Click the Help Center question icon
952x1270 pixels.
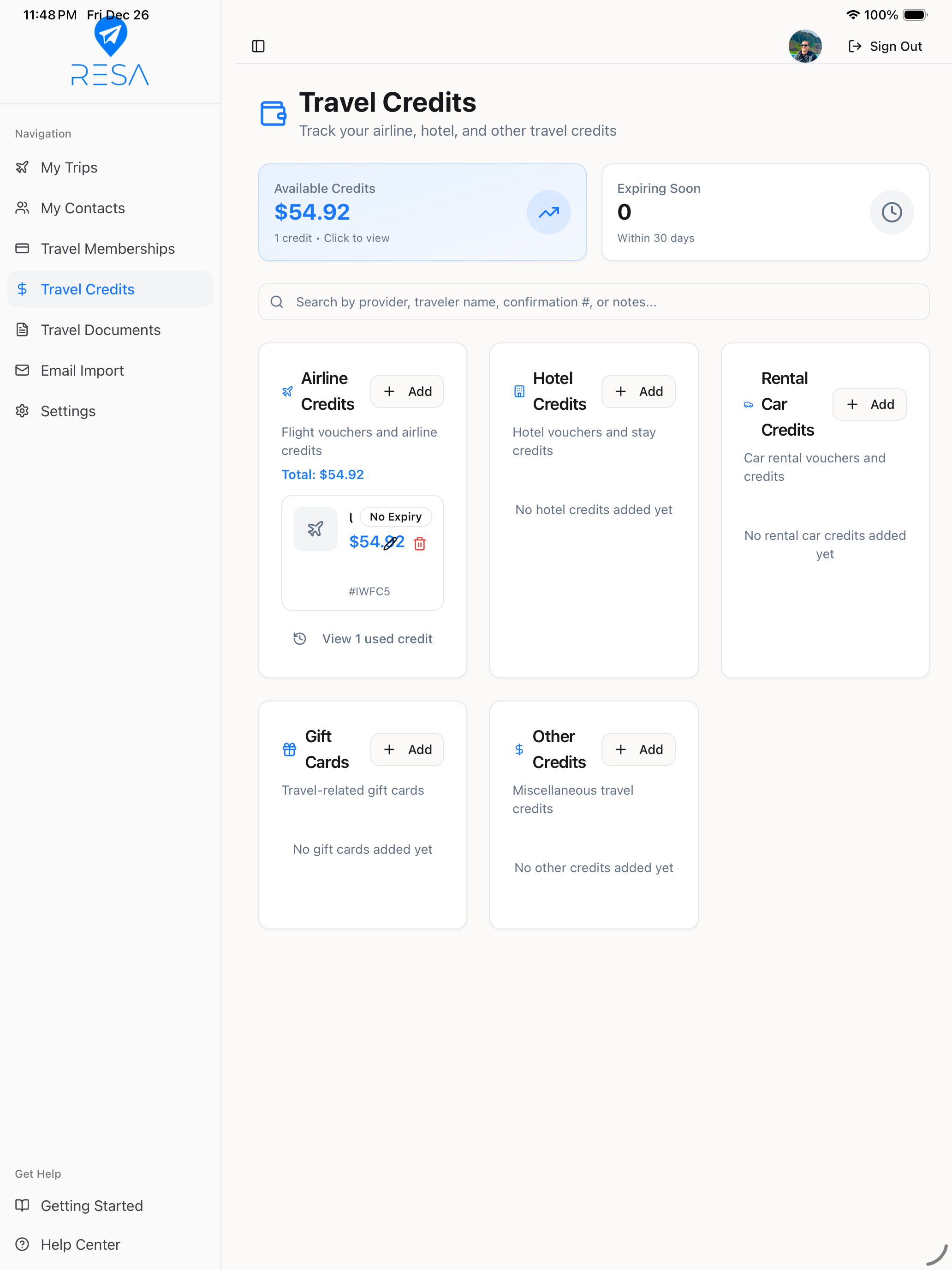tap(23, 1244)
